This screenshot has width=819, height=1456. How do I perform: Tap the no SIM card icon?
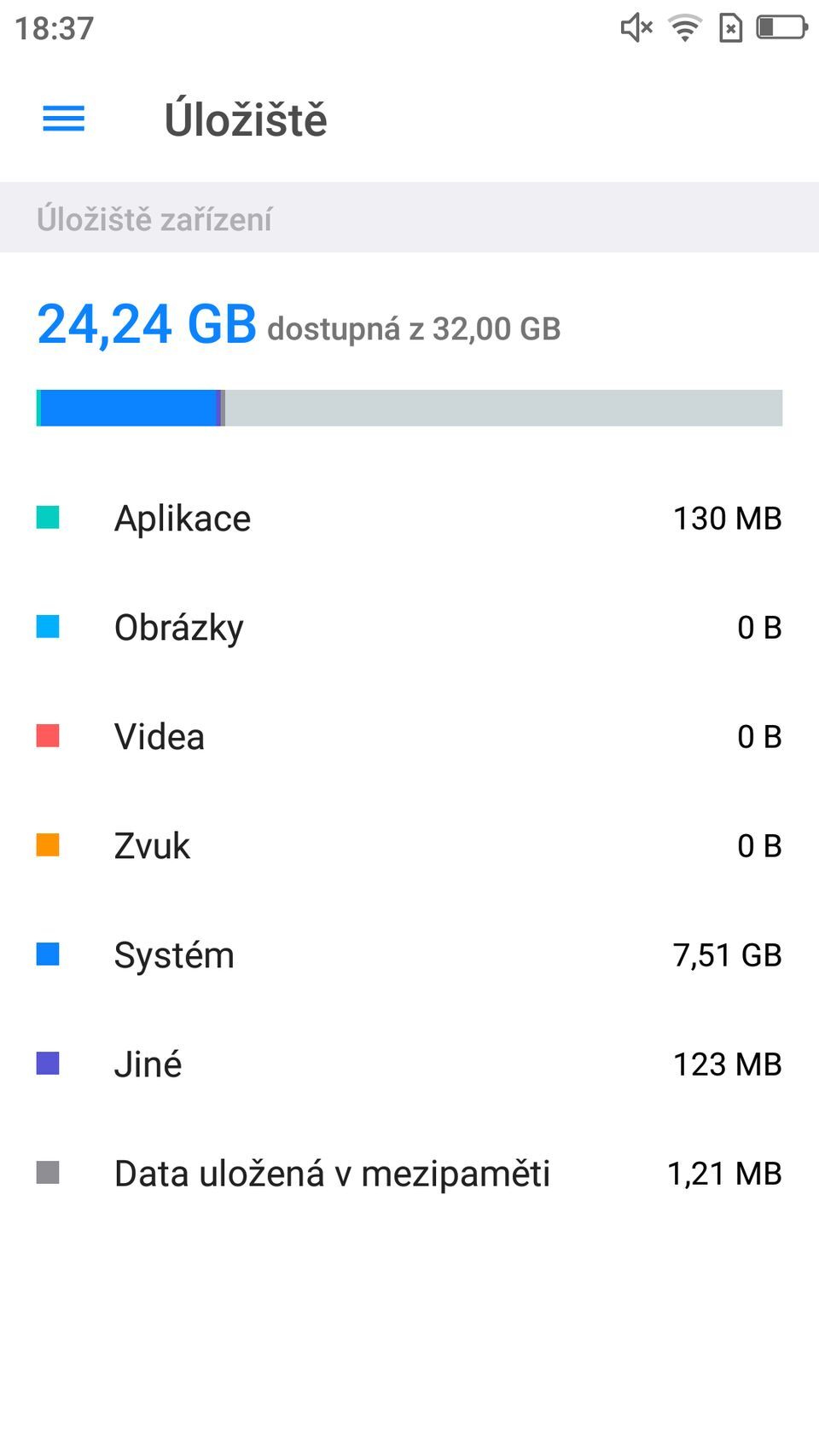click(730, 28)
